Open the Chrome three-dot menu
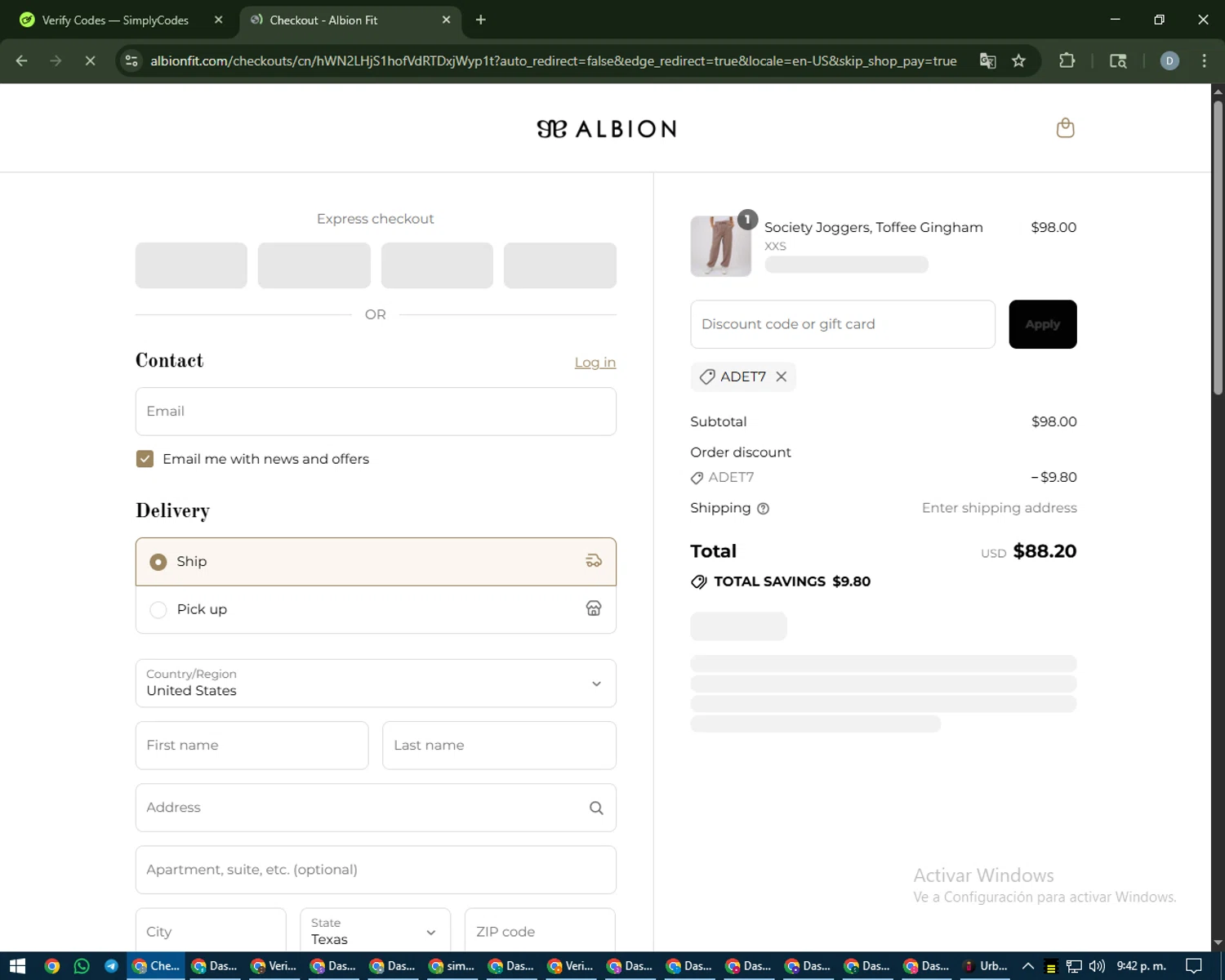The width and height of the screenshot is (1225, 980). (1204, 60)
